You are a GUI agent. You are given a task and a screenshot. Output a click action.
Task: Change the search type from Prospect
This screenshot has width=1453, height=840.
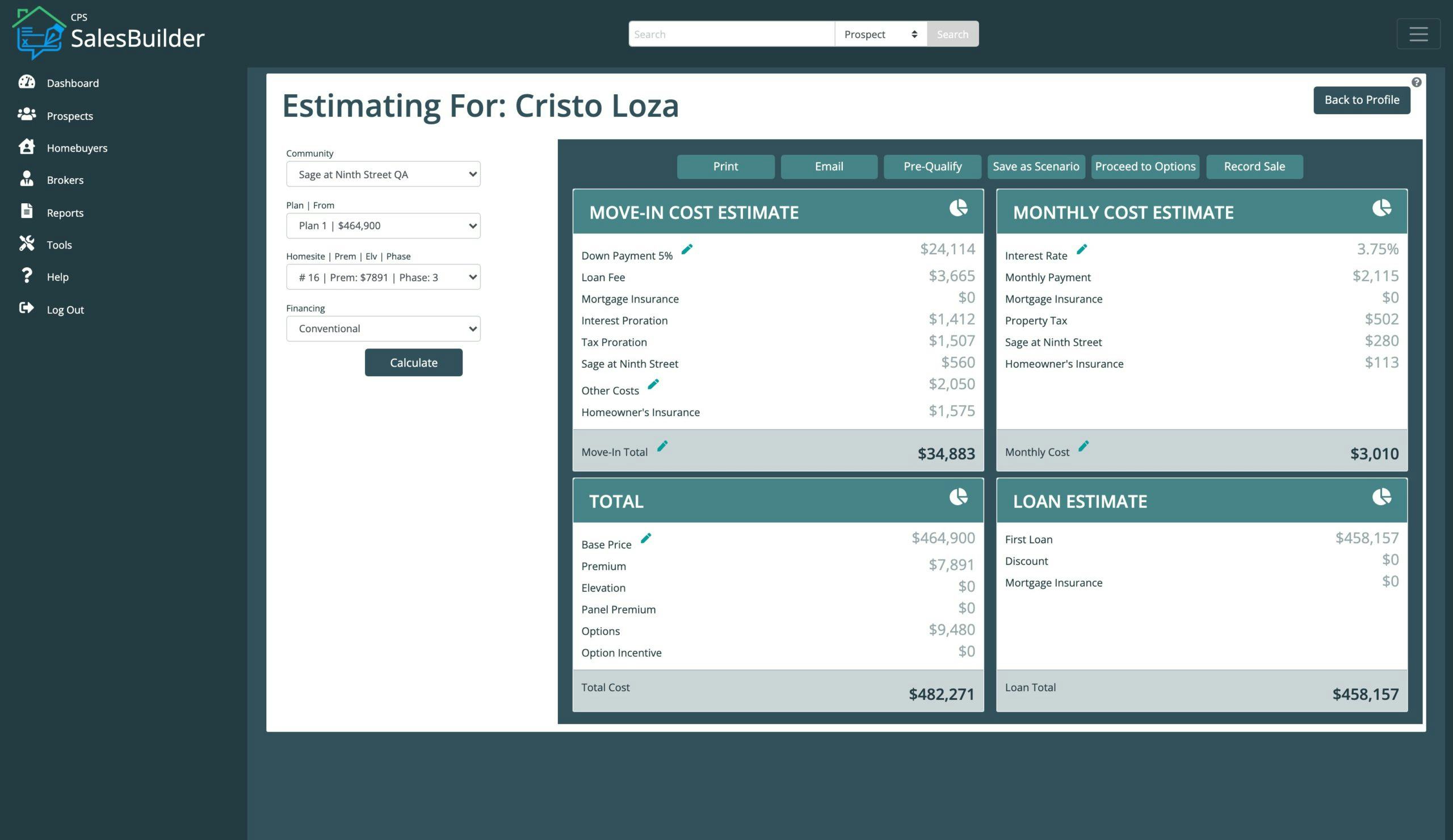point(880,33)
